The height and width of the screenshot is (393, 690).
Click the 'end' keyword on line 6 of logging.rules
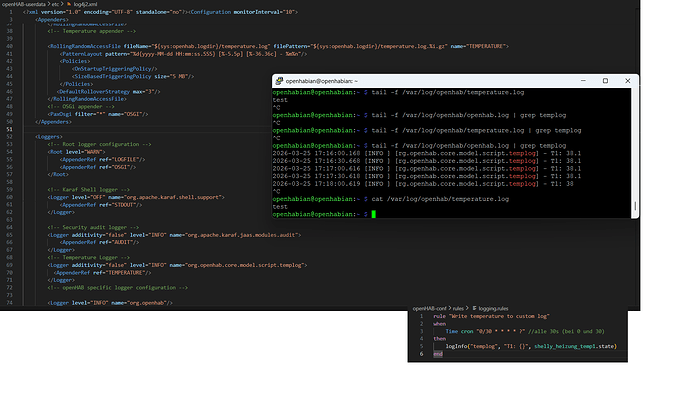pos(438,354)
